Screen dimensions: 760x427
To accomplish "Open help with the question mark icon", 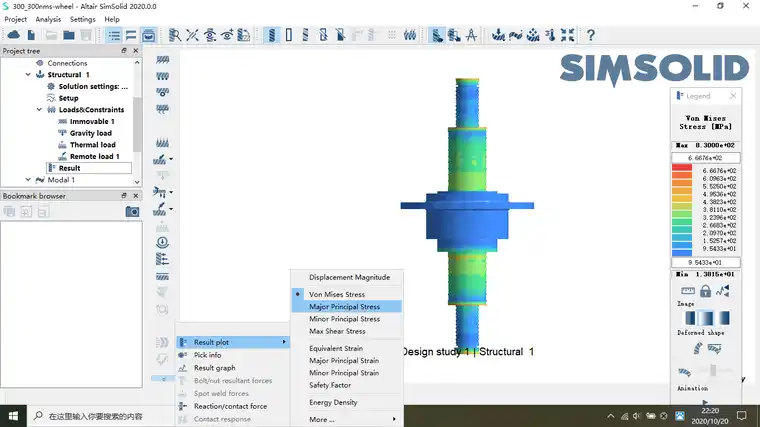I will click(590, 35).
